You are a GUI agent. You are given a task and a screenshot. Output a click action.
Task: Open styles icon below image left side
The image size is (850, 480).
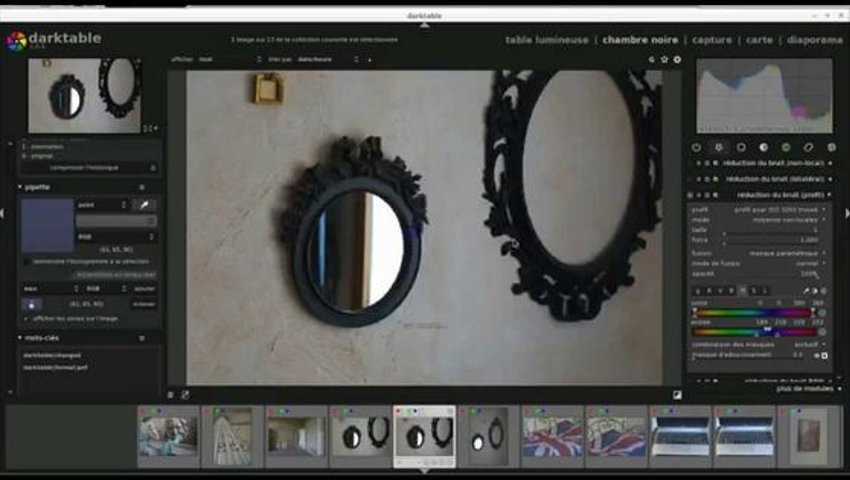pyautogui.click(x=185, y=395)
